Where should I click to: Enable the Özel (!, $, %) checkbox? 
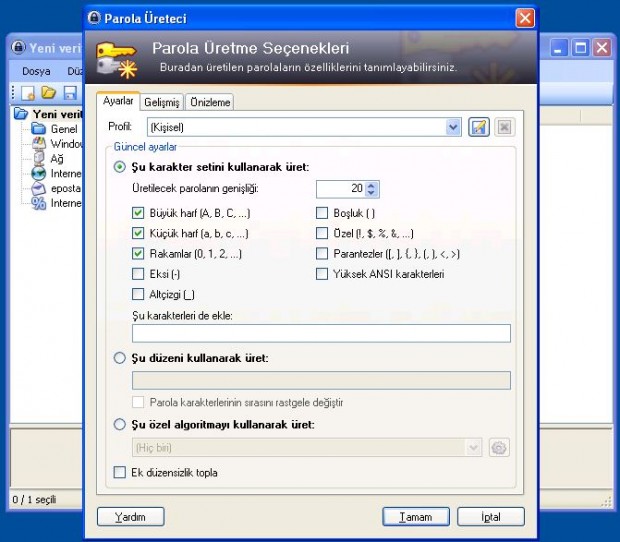tap(322, 233)
